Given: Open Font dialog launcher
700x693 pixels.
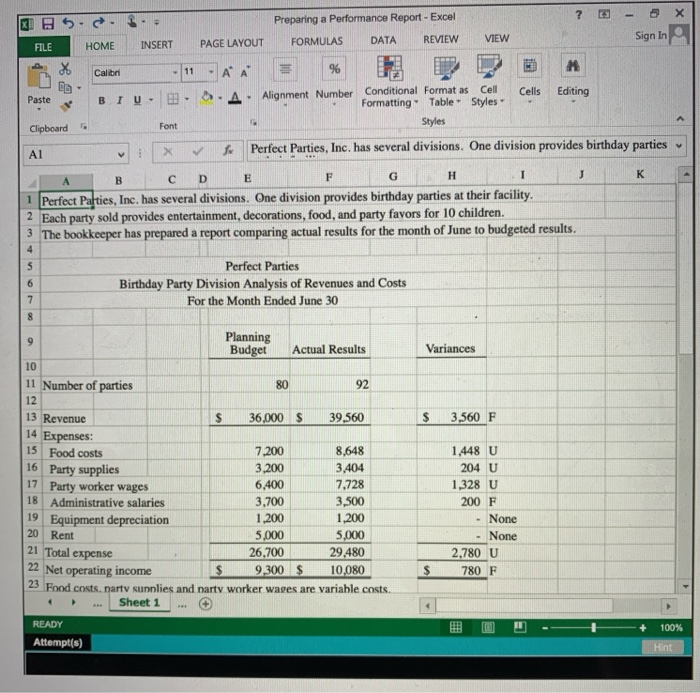Looking at the screenshot, I should coord(254,122).
